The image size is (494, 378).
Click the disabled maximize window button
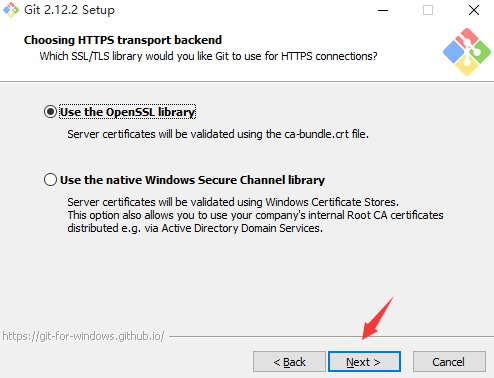pos(428,10)
